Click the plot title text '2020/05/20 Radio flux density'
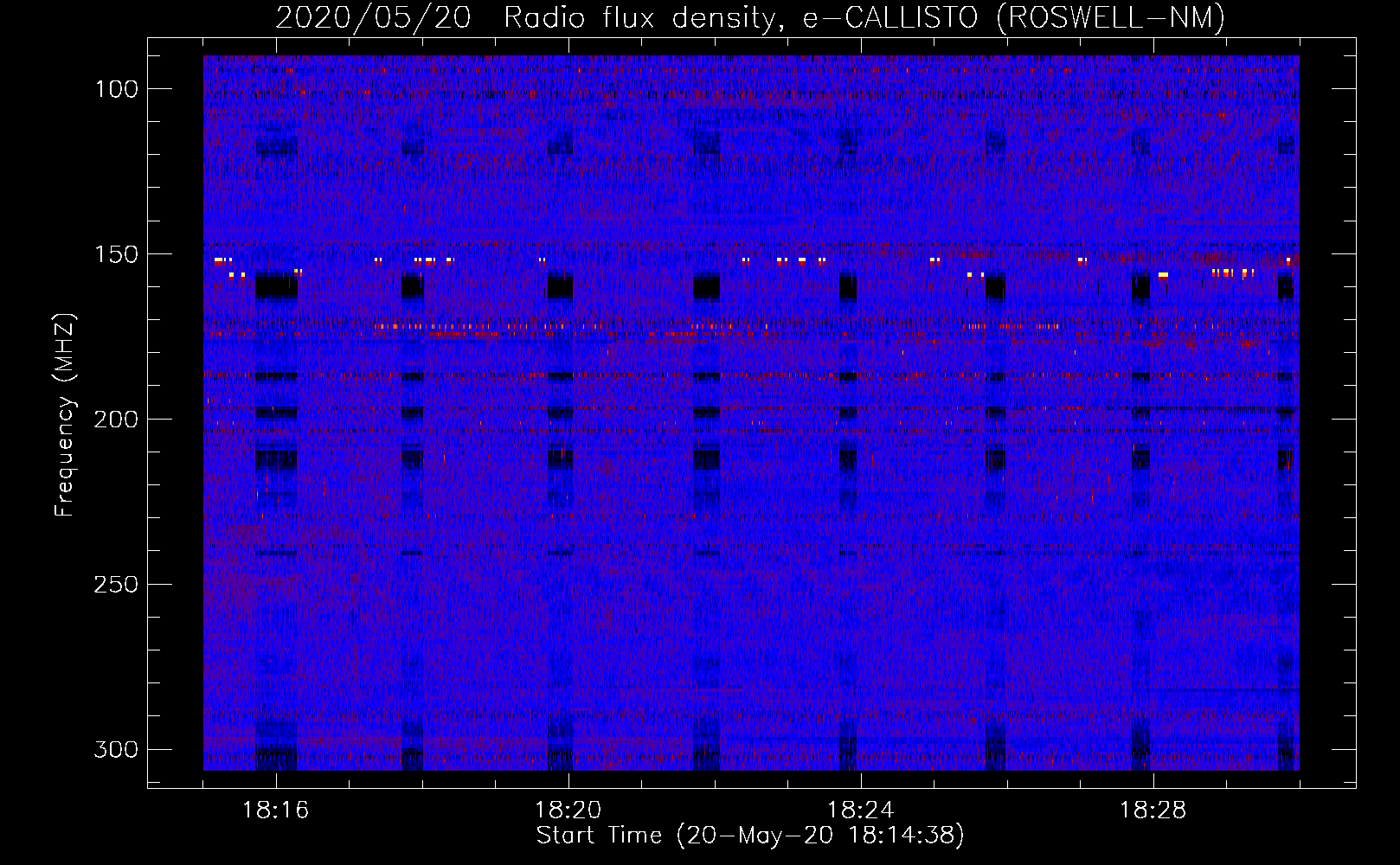 (528, 17)
